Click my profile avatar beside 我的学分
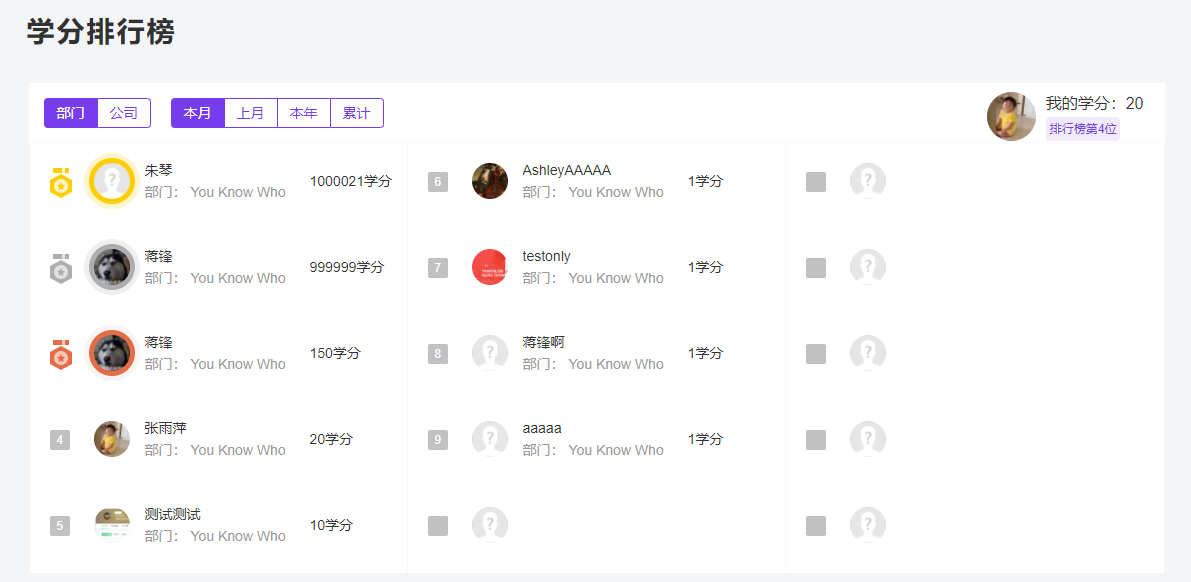Screen dimensions: 1191x582 coord(1011,116)
